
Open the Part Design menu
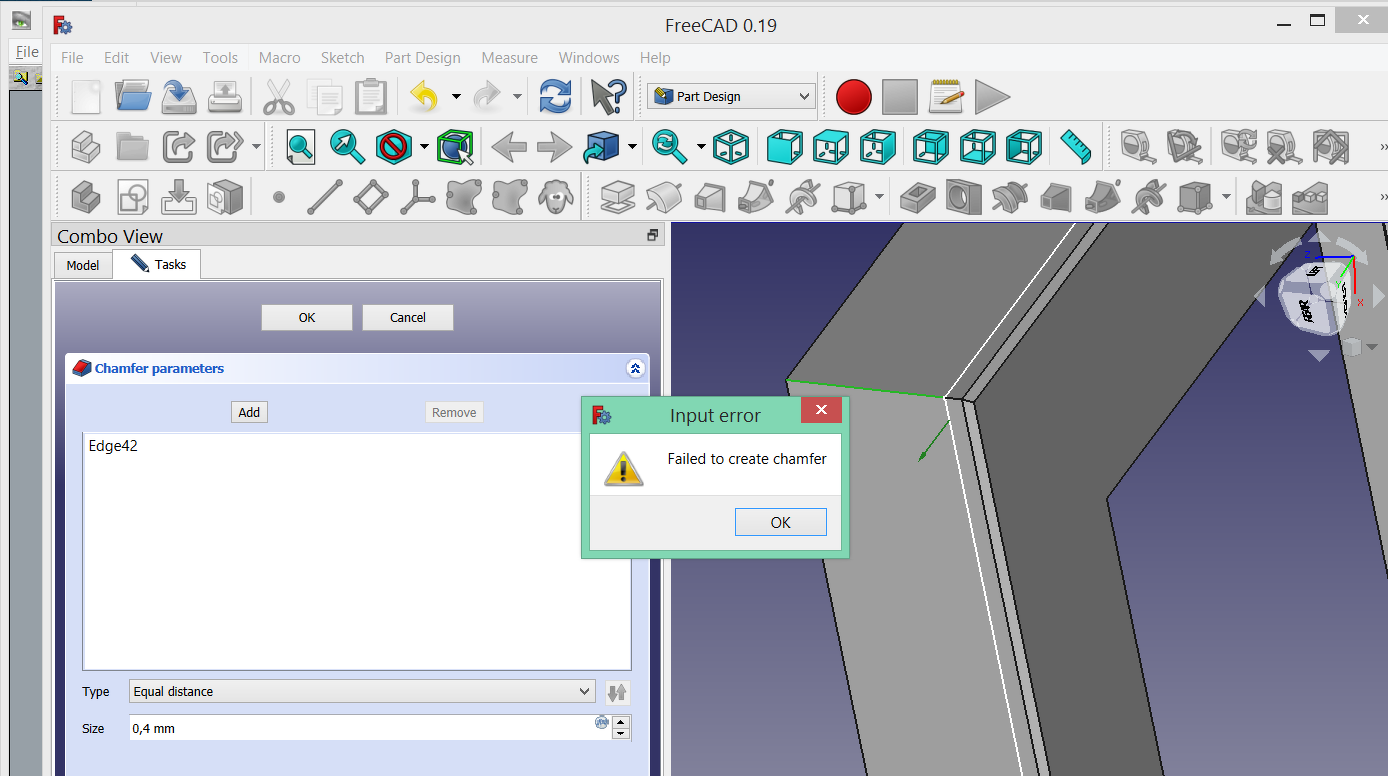tap(423, 58)
